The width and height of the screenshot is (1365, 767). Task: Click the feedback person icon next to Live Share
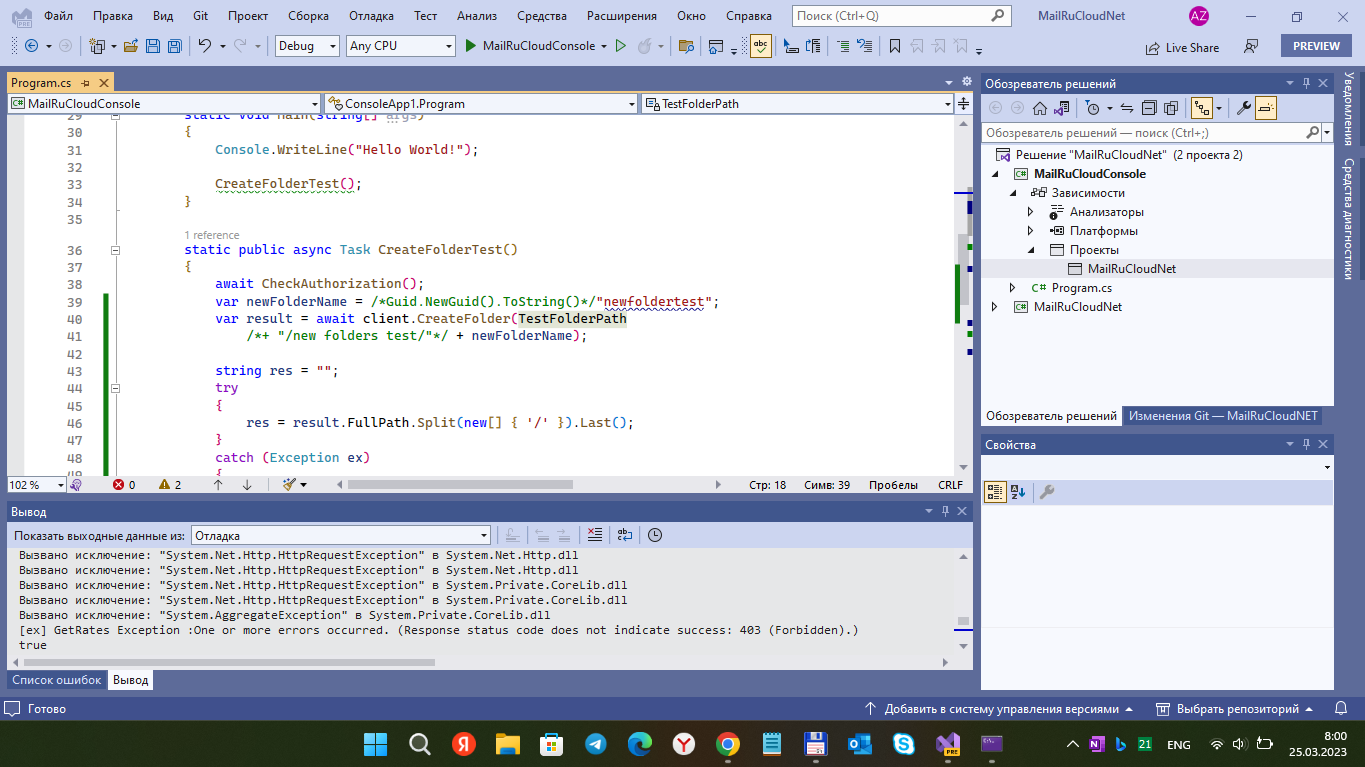(1251, 46)
